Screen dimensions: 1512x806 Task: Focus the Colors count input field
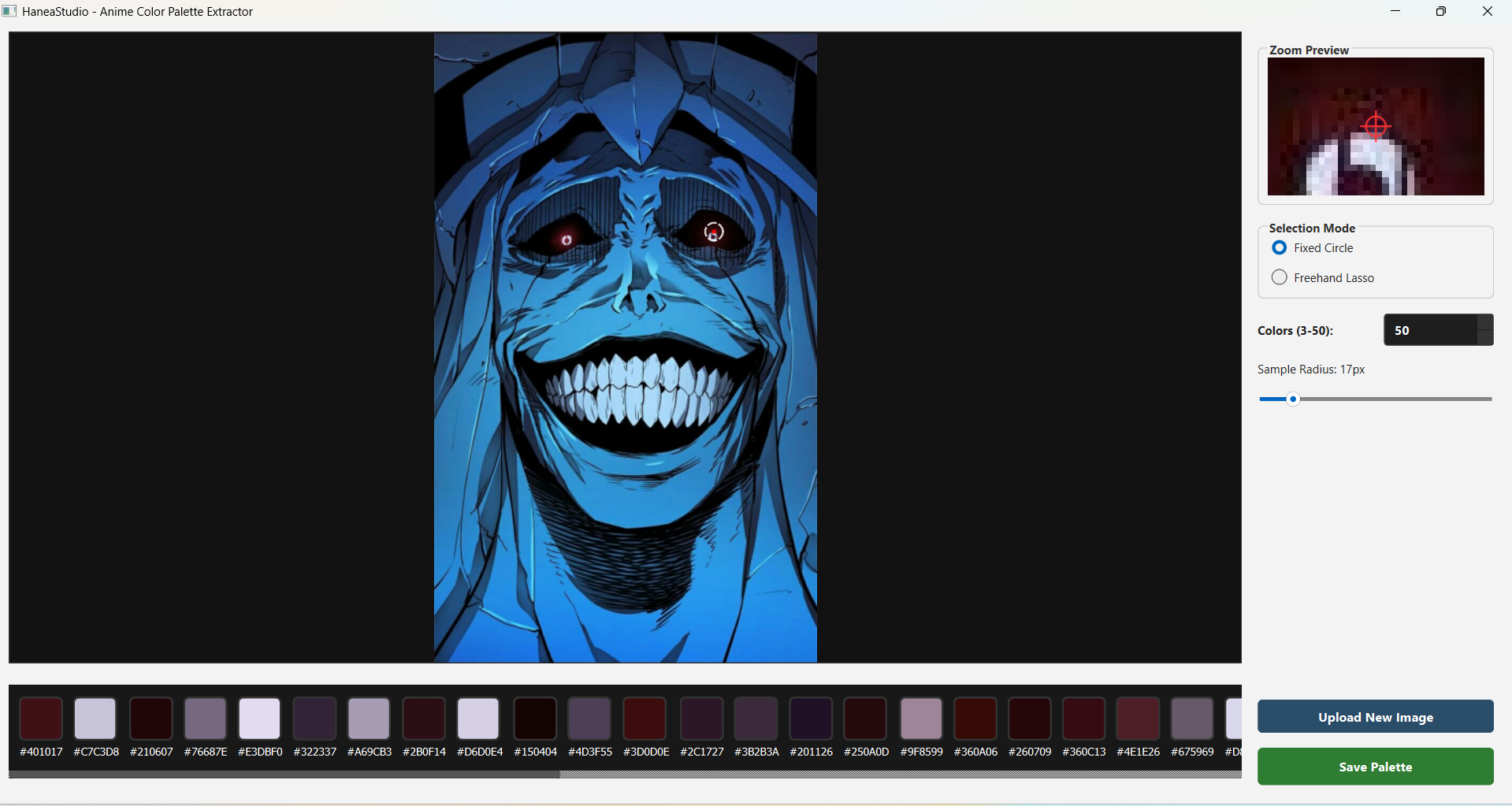click(x=1430, y=330)
